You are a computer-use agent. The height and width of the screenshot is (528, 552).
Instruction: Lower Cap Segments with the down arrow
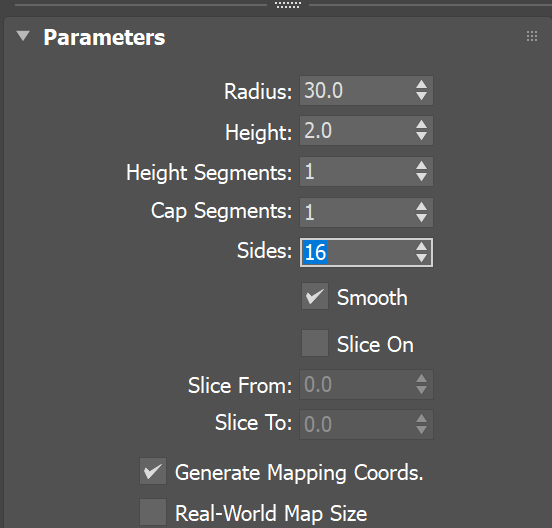[421, 218]
